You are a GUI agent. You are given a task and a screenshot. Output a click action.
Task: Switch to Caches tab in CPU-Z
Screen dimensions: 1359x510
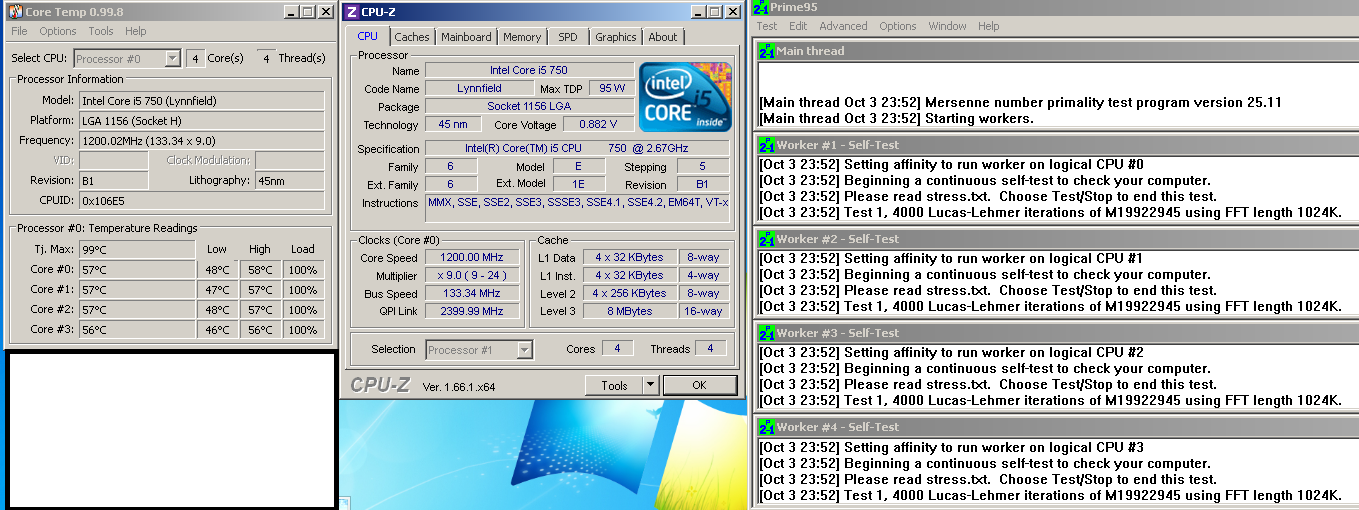tap(411, 37)
